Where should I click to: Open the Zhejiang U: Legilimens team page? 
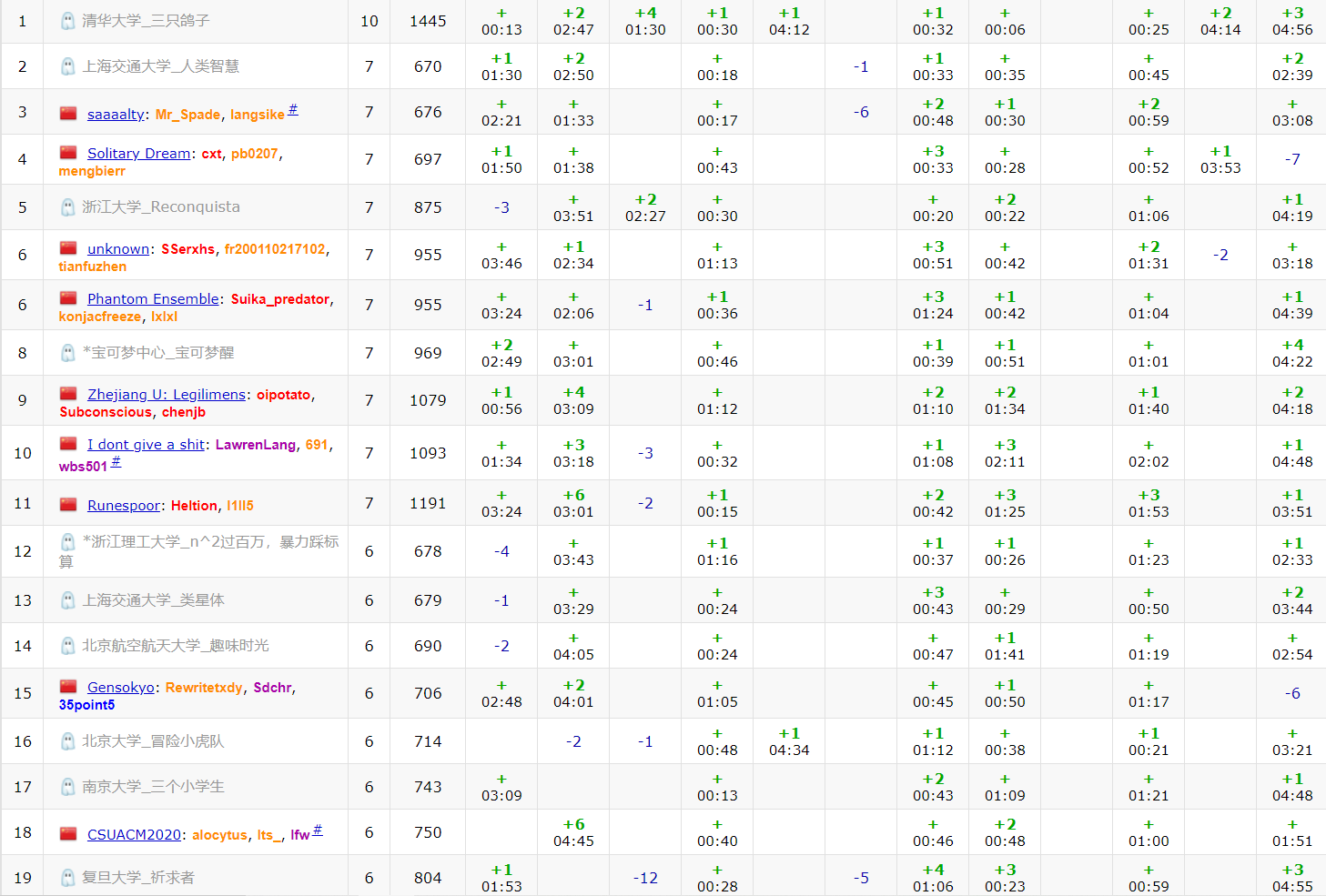(167, 395)
